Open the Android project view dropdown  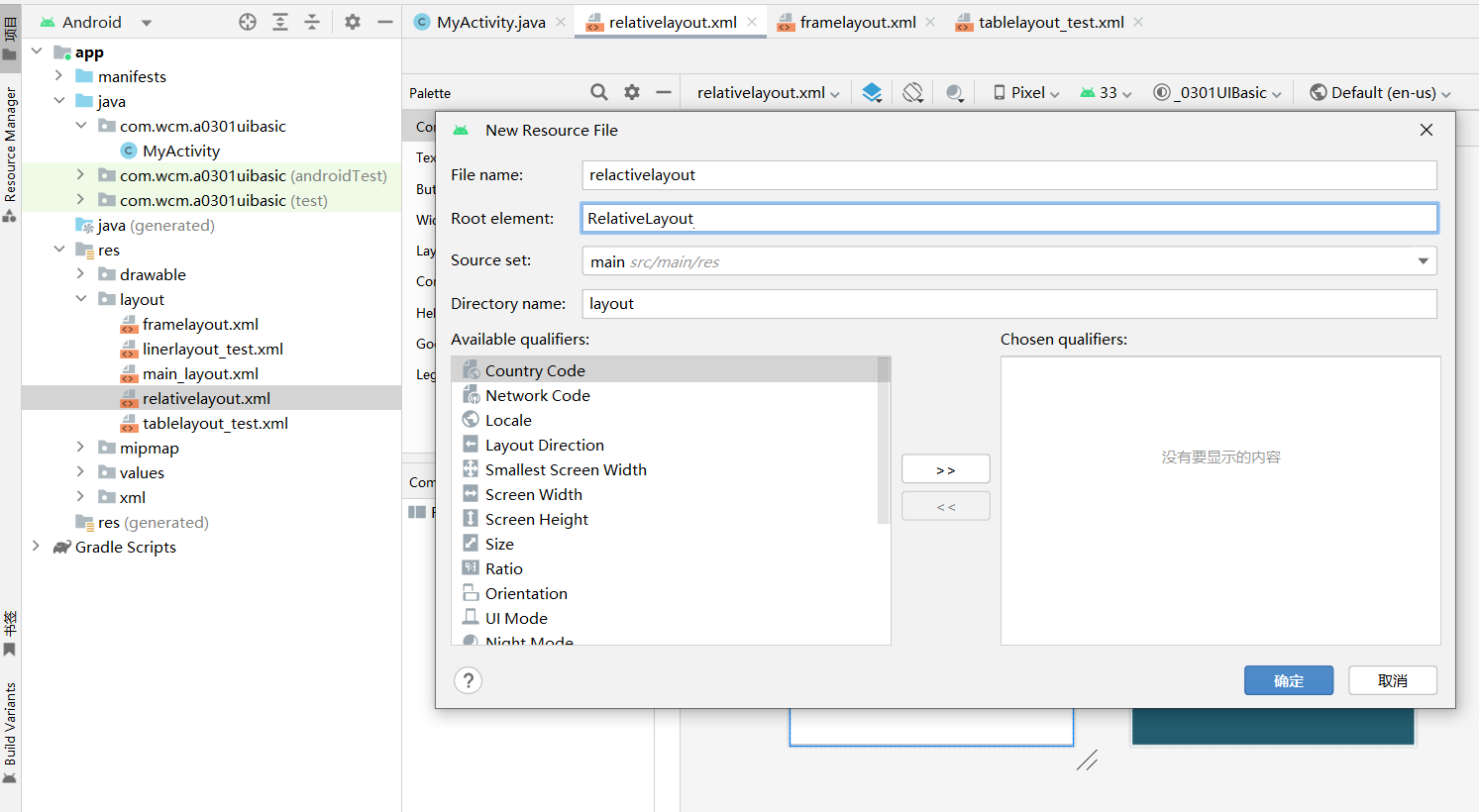pos(96,22)
